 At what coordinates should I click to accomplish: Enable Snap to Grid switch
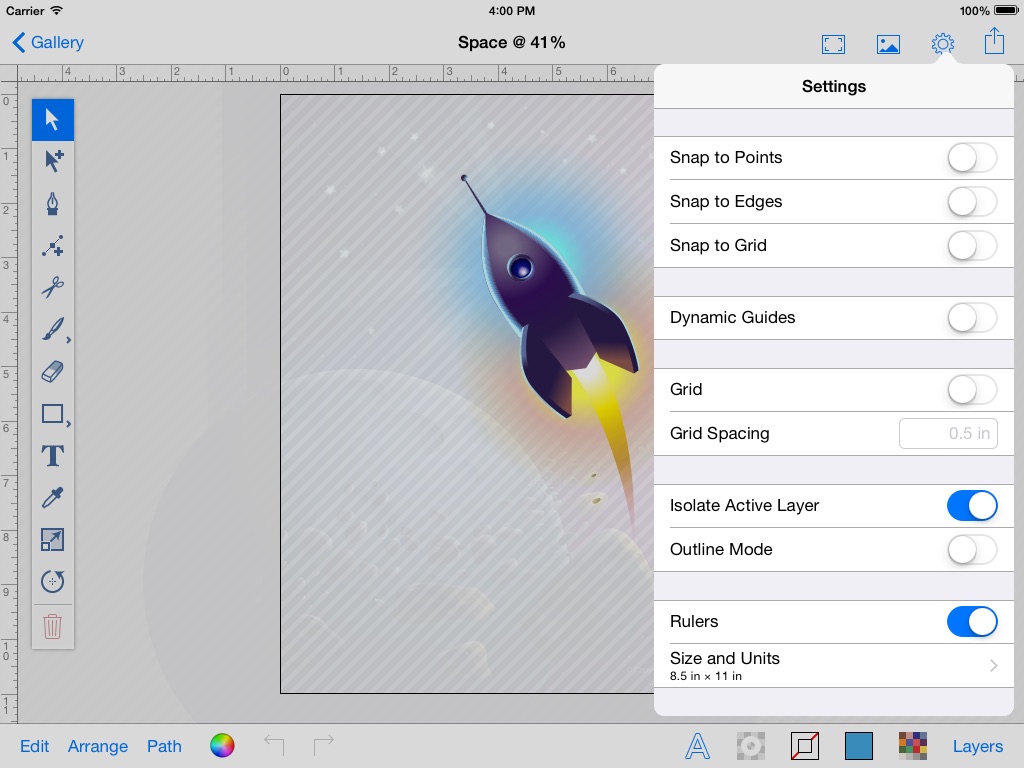tap(972, 246)
